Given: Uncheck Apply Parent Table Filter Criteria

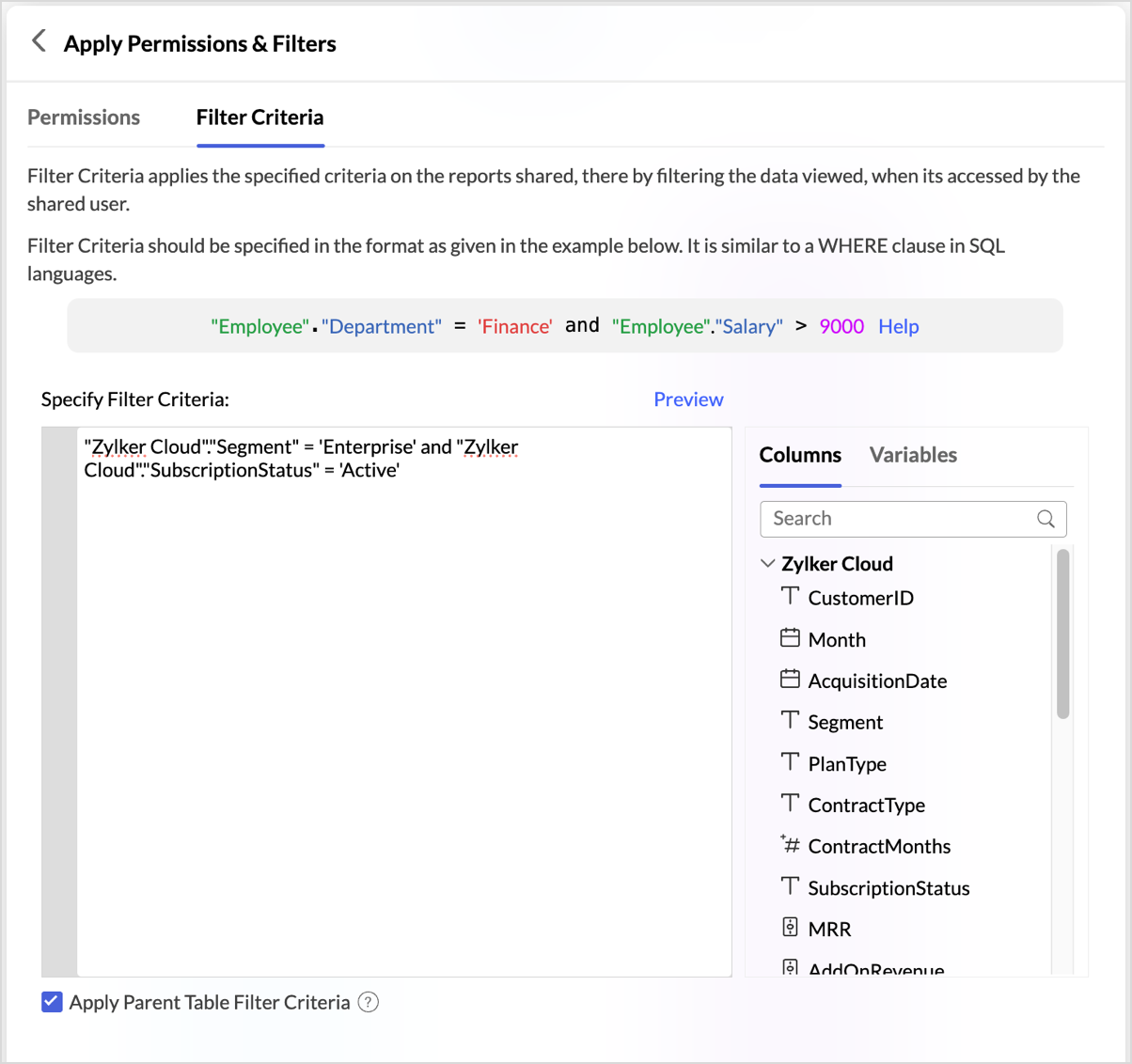Looking at the screenshot, I should point(52,1002).
